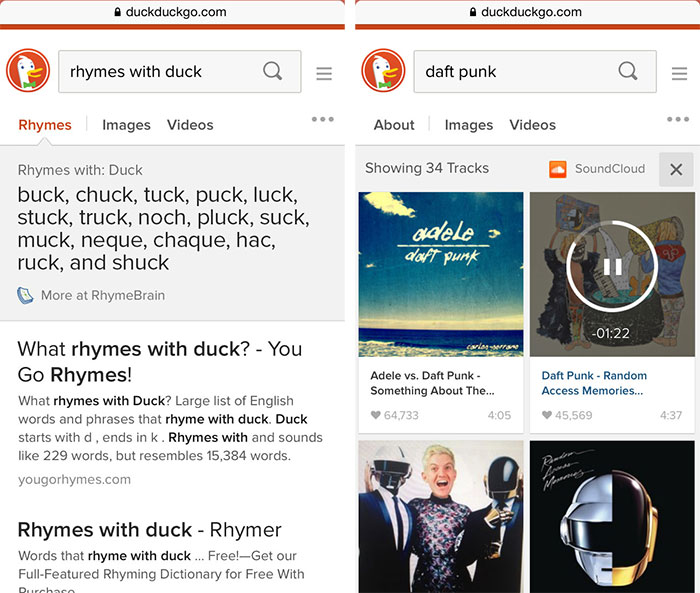Select Images tab in right window

pyautogui.click(x=469, y=125)
